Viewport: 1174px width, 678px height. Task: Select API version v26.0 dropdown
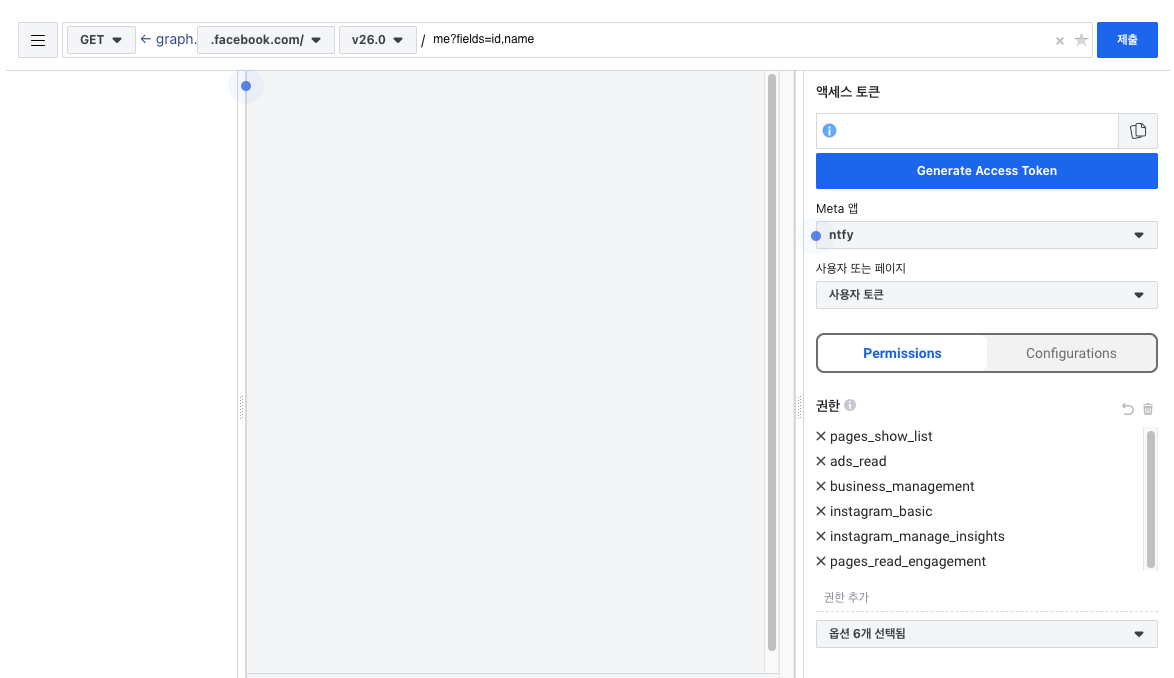[x=377, y=40]
